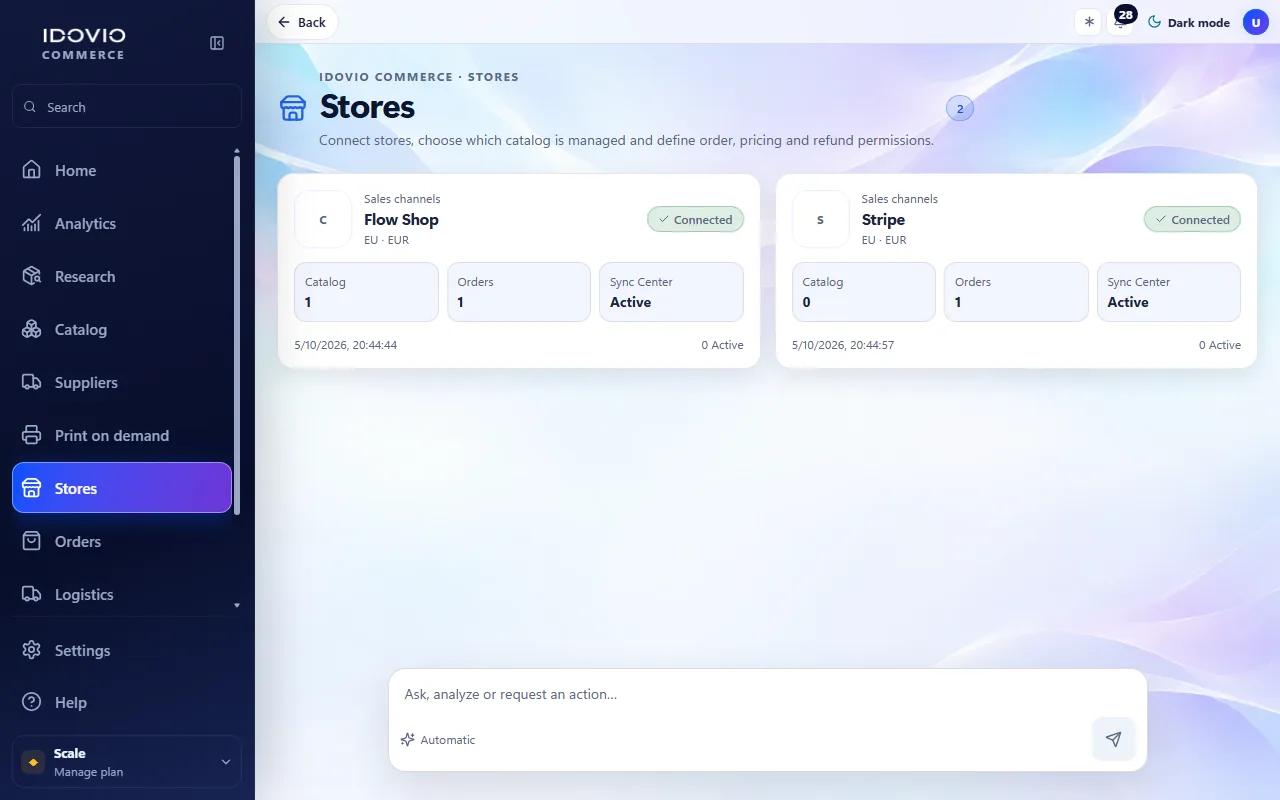Viewport: 1280px width, 800px height.
Task: Click the stores count badge 2
Action: (959, 109)
